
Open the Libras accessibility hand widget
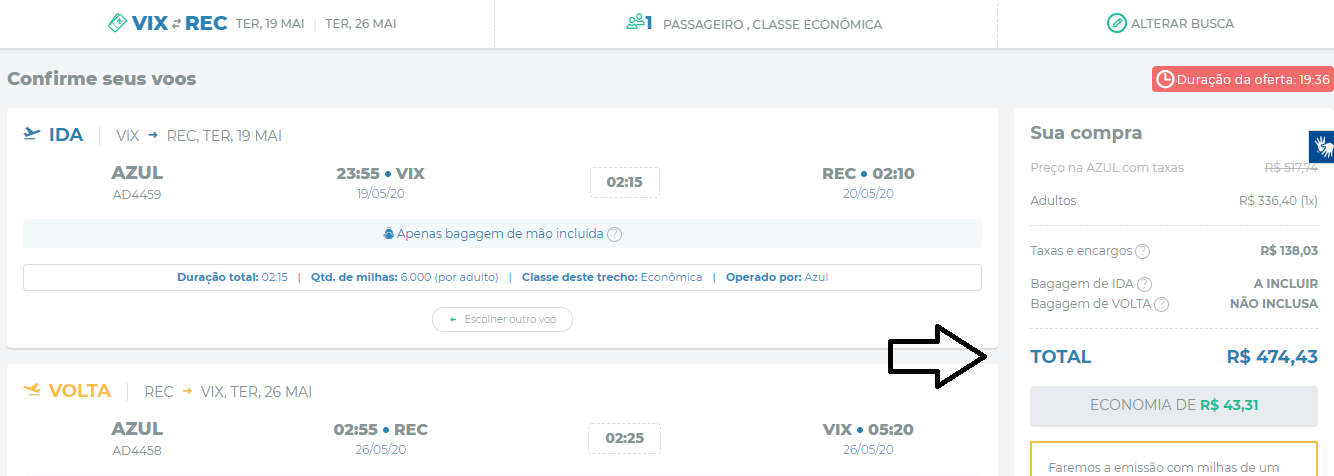pos(1321,146)
